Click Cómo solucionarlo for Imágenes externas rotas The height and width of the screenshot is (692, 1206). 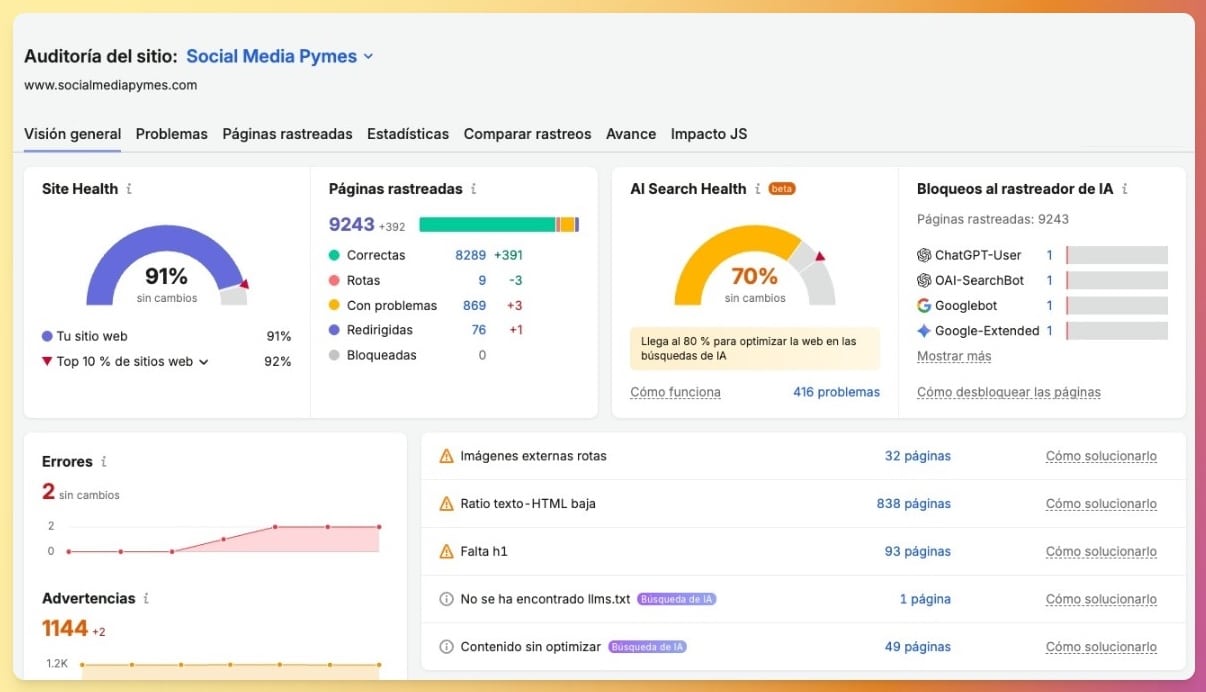pyautogui.click(x=1101, y=456)
